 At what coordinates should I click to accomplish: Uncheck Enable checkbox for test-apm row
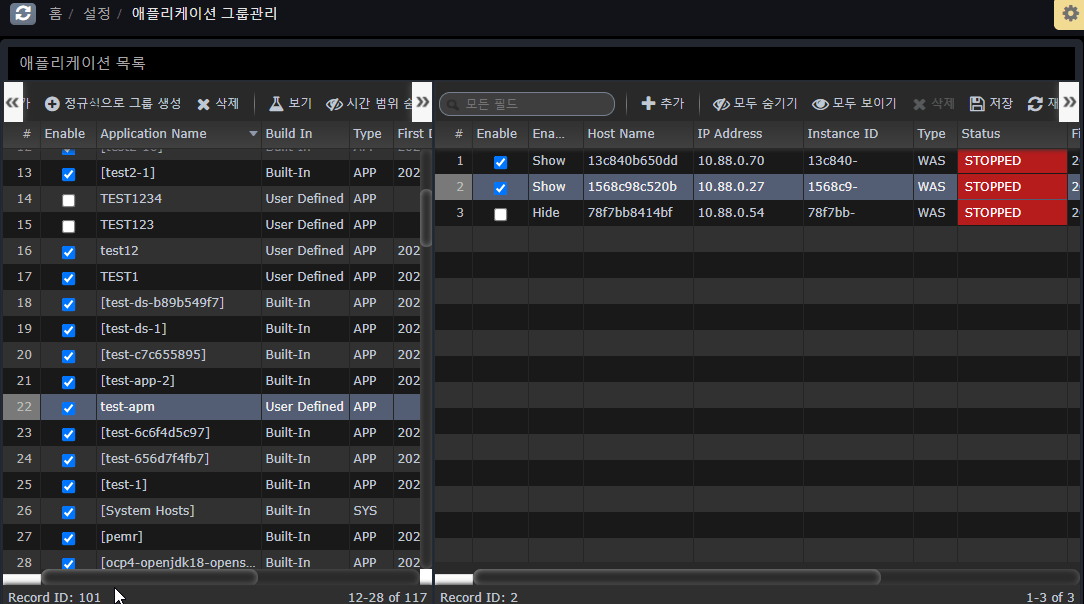(x=68, y=408)
